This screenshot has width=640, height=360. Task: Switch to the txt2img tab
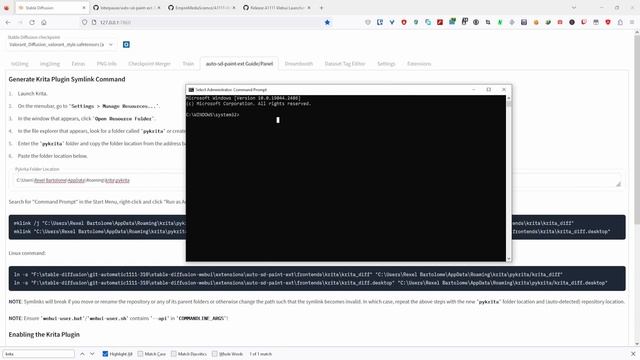click(x=20, y=64)
